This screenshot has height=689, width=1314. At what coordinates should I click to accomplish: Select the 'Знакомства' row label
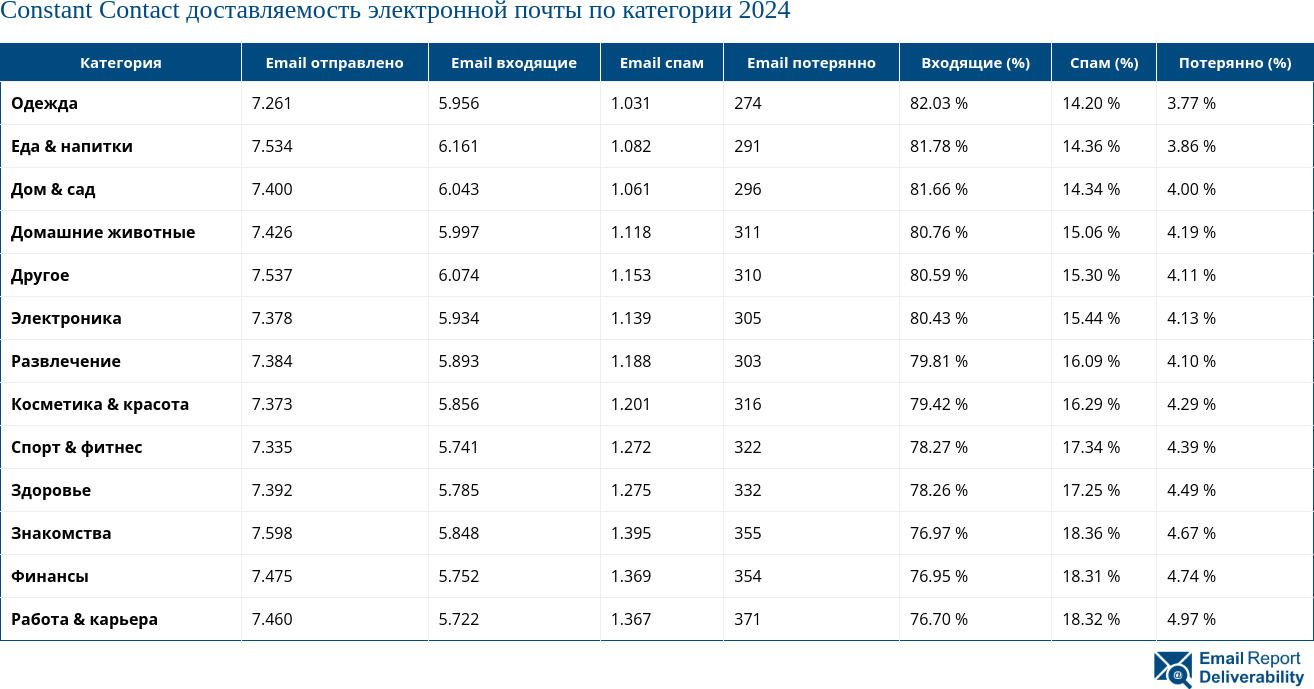pos(61,533)
